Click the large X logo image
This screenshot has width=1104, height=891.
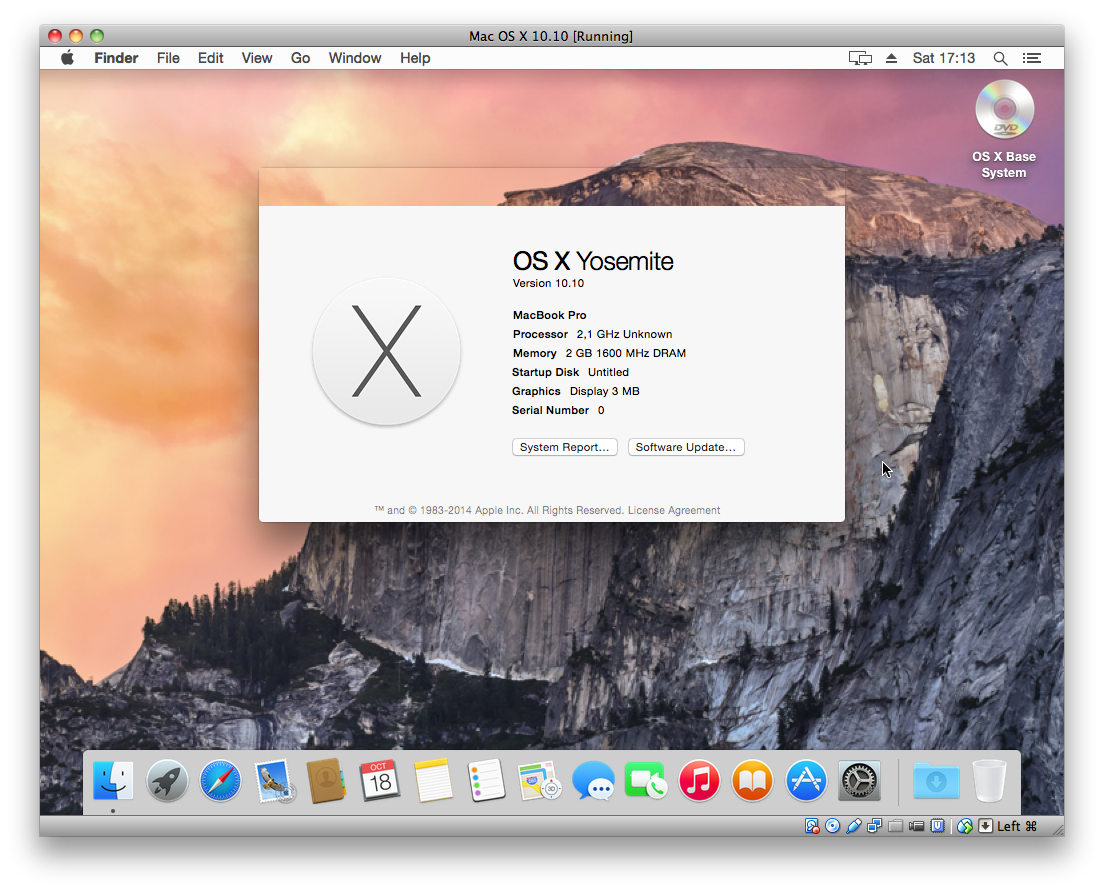point(387,351)
